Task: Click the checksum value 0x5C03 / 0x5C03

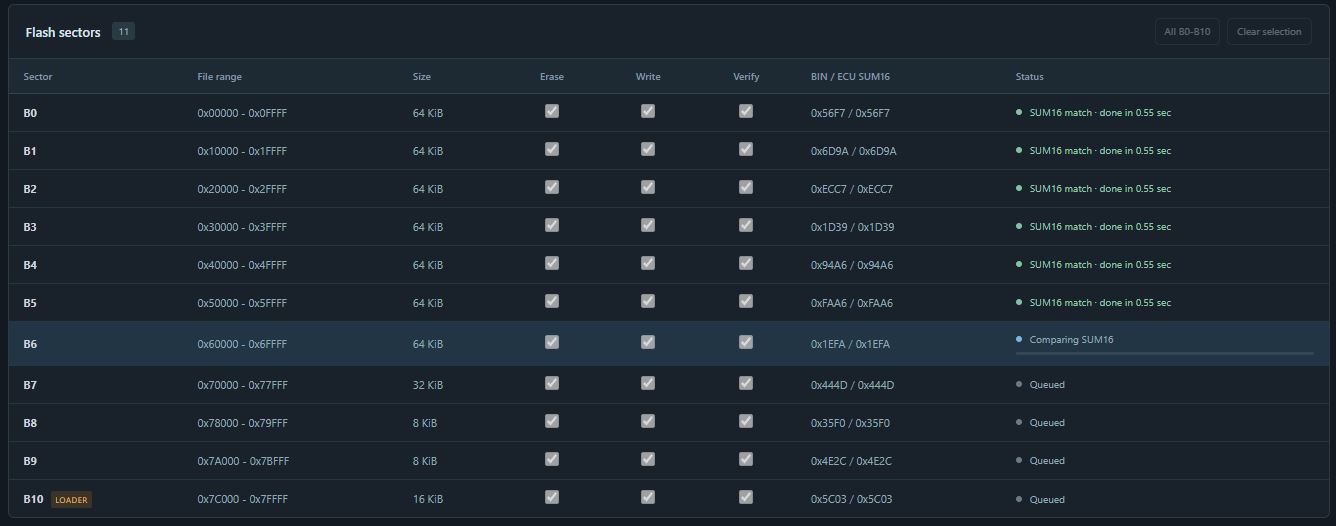Action: click(851, 499)
